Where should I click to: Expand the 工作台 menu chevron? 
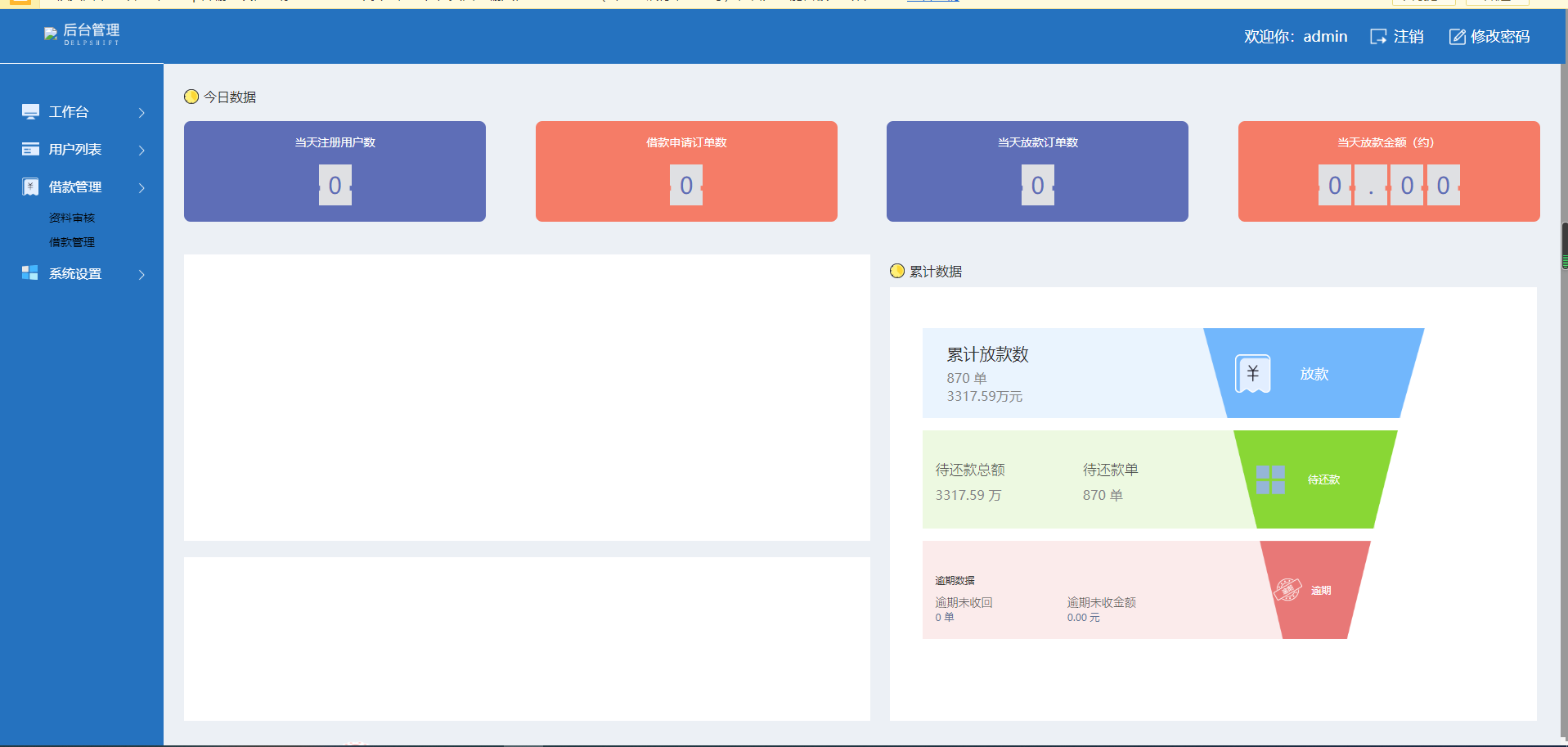pos(142,112)
